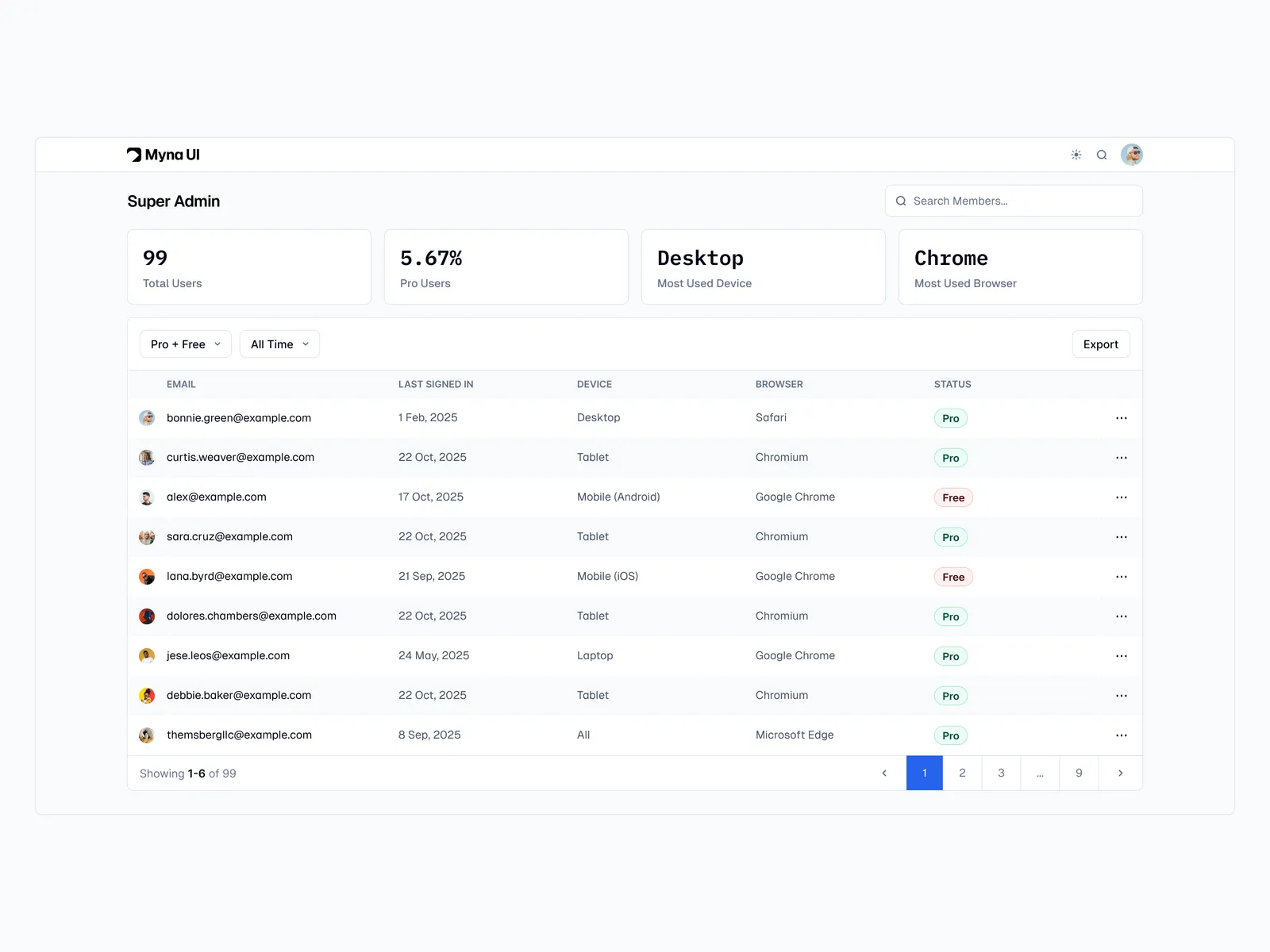Image resolution: width=1270 pixels, height=952 pixels.
Task: Go to next page with right chevron
Action: pyautogui.click(x=1120, y=773)
